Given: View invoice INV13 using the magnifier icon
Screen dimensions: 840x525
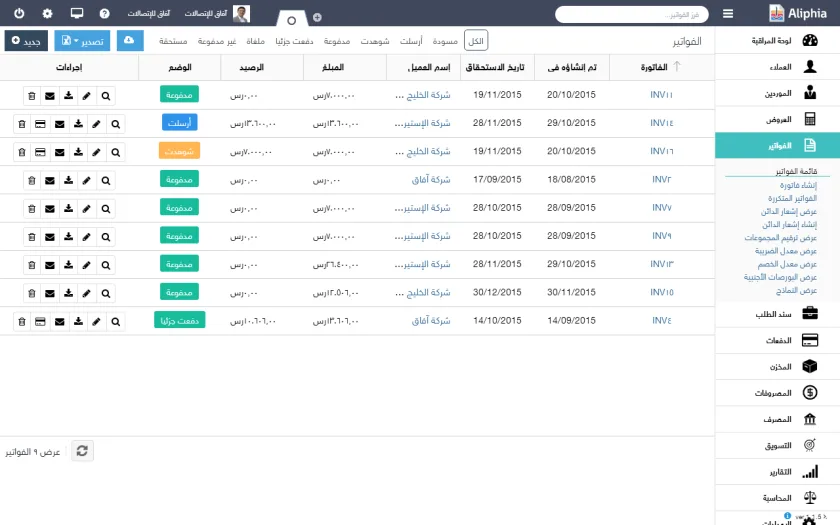Looking at the screenshot, I should click(x=106, y=265).
